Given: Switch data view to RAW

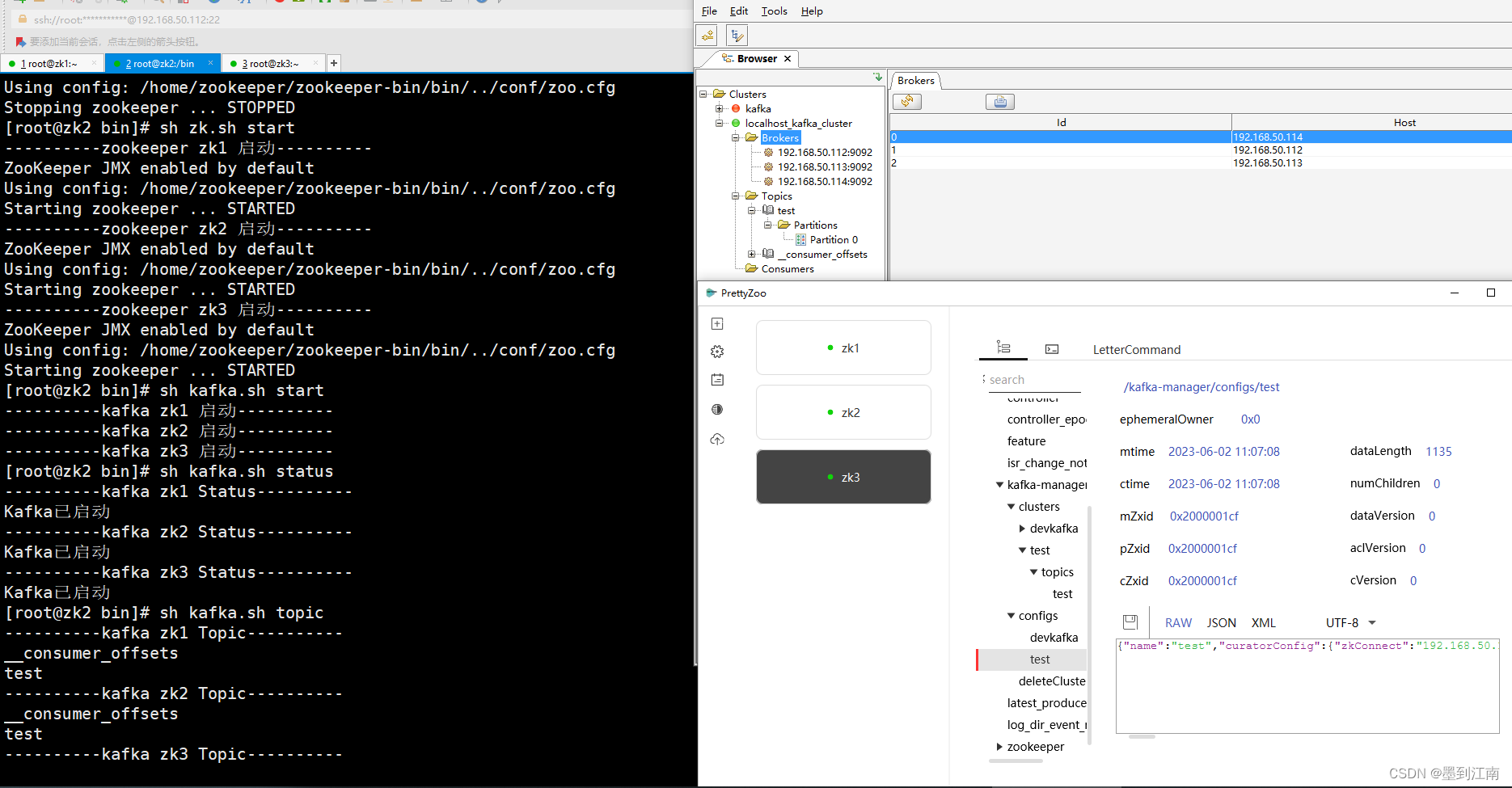Looking at the screenshot, I should 1178,622.
